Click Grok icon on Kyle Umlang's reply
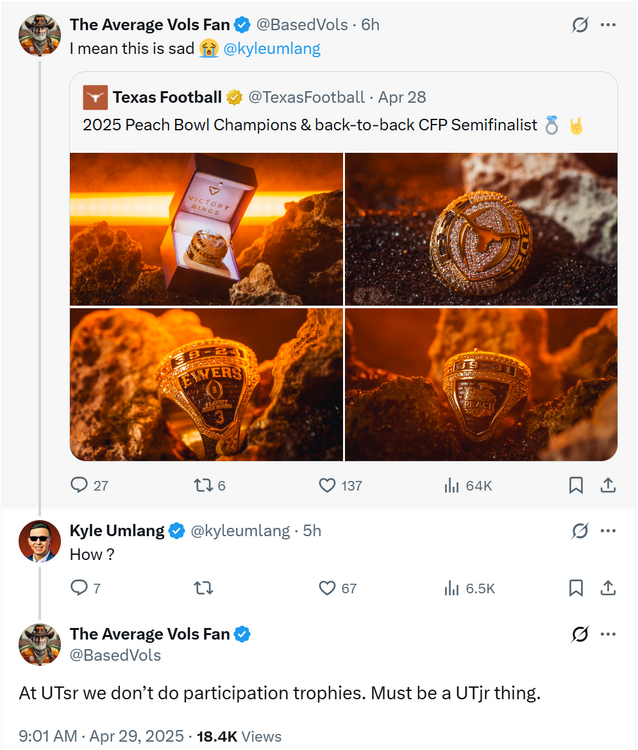This screenshot has height=750, width=638. coord(579,531)
